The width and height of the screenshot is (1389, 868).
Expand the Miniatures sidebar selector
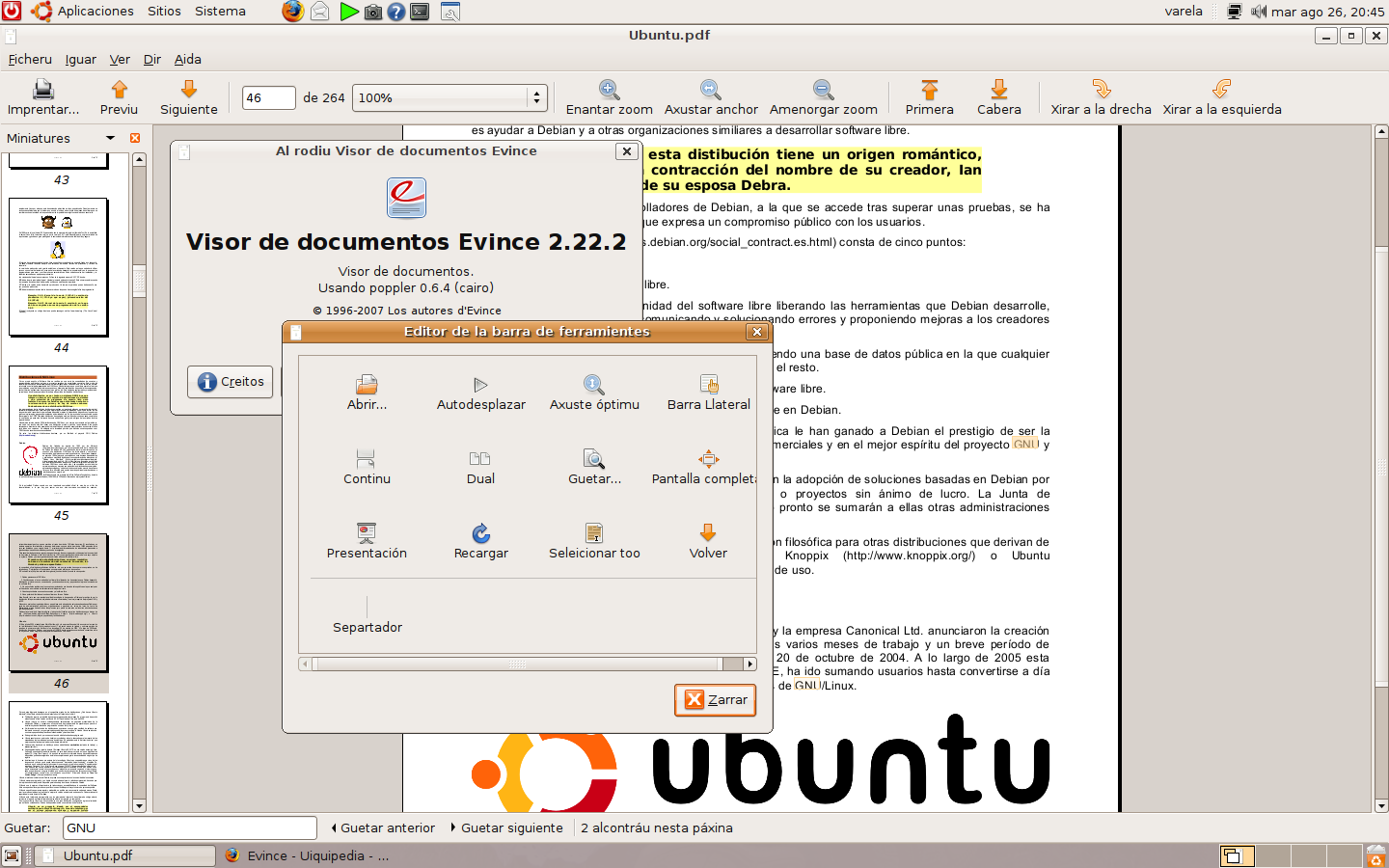click(110, 138)
